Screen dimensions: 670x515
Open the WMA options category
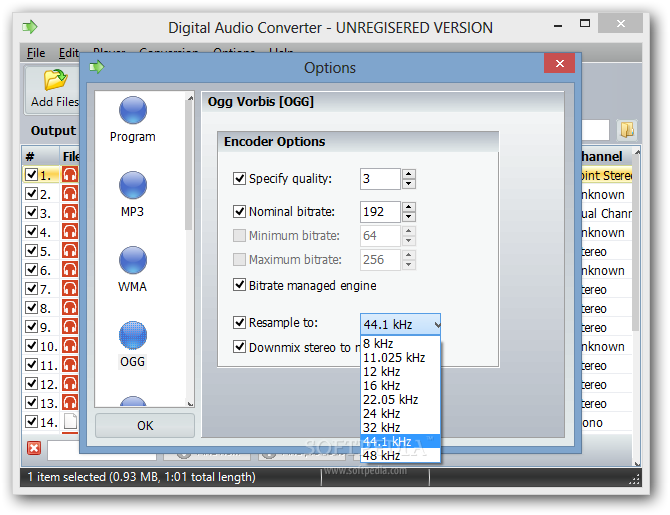pyautogui.click(x=132, y=269)
